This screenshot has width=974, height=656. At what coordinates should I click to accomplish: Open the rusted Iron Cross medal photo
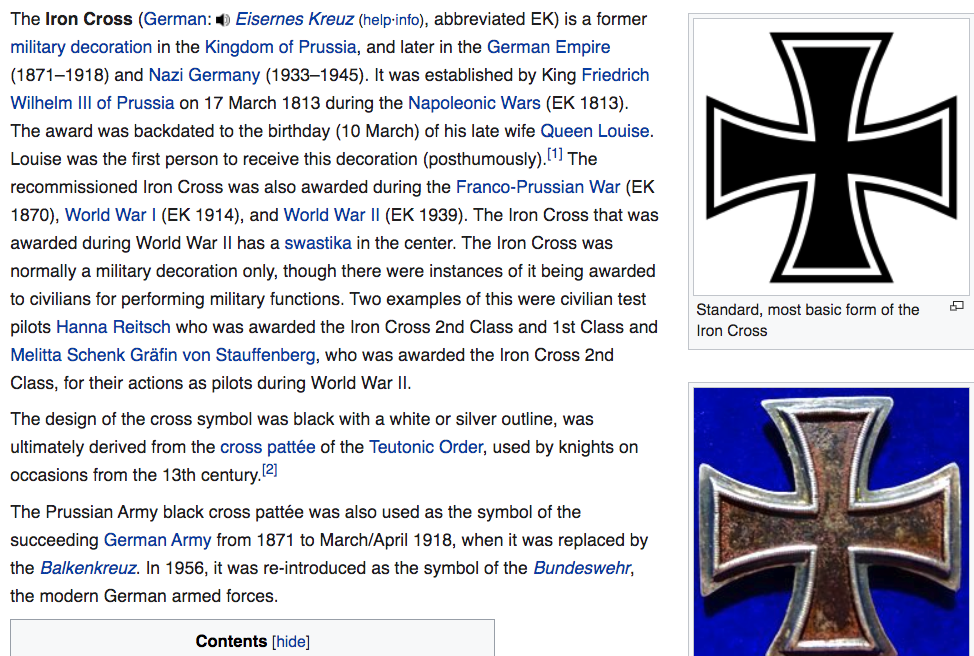[831, 520]
